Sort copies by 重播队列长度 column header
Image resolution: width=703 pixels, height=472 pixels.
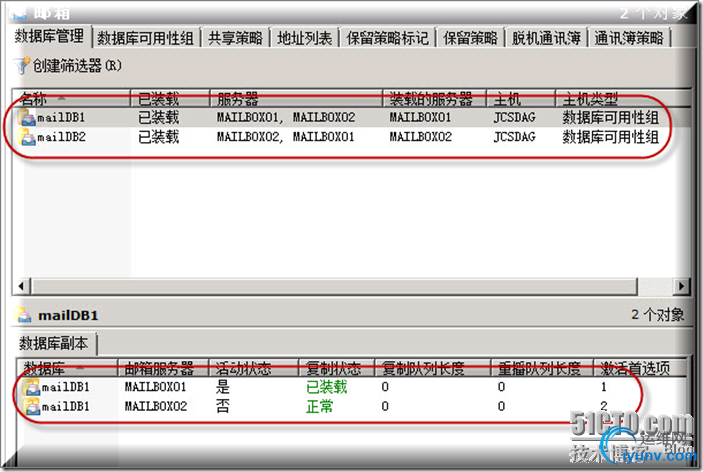click(x=542, y=368)
